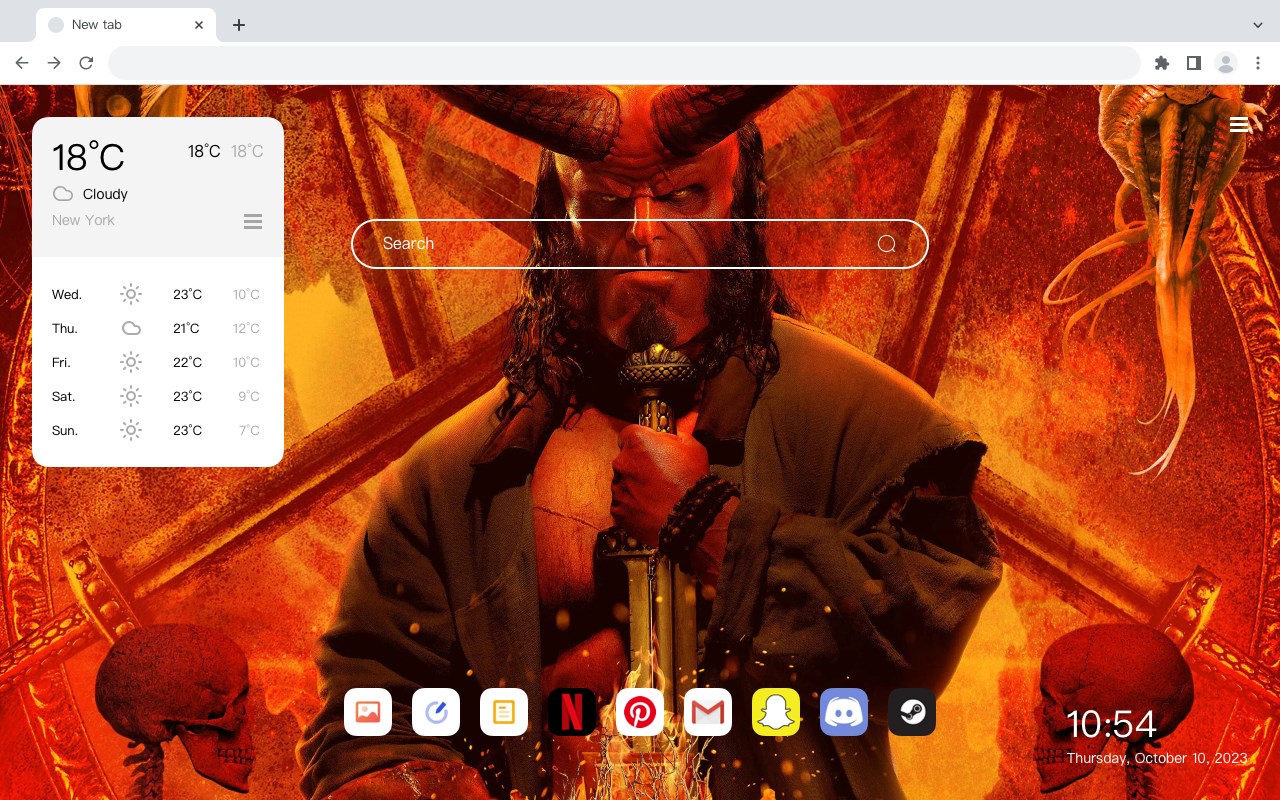Go forward with the forward arrow
1280x800 pixels.
click(x=54, y=63)
